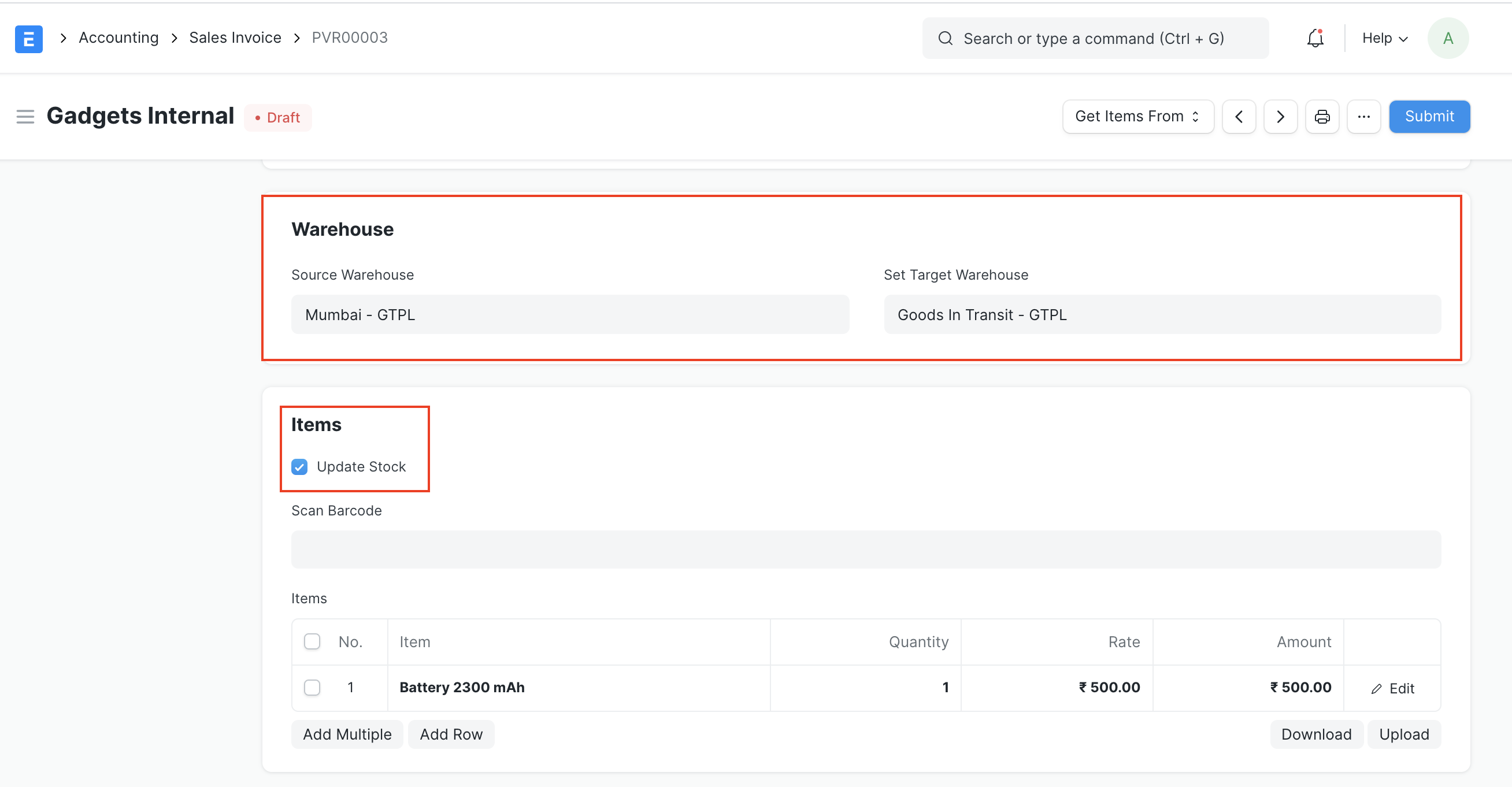Open the Help dropdown menu

click(x=1384, y=39)
